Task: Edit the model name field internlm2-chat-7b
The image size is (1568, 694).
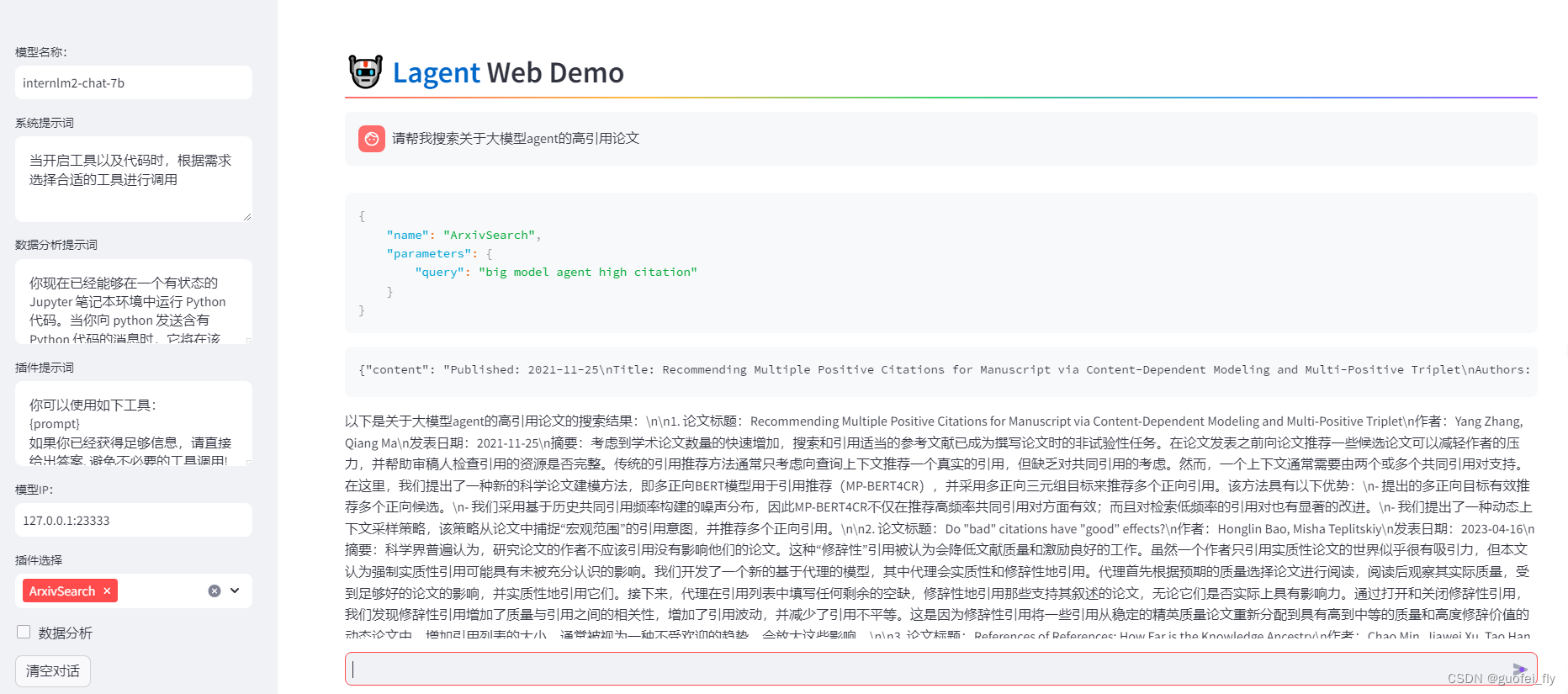Action: point(134,82)
